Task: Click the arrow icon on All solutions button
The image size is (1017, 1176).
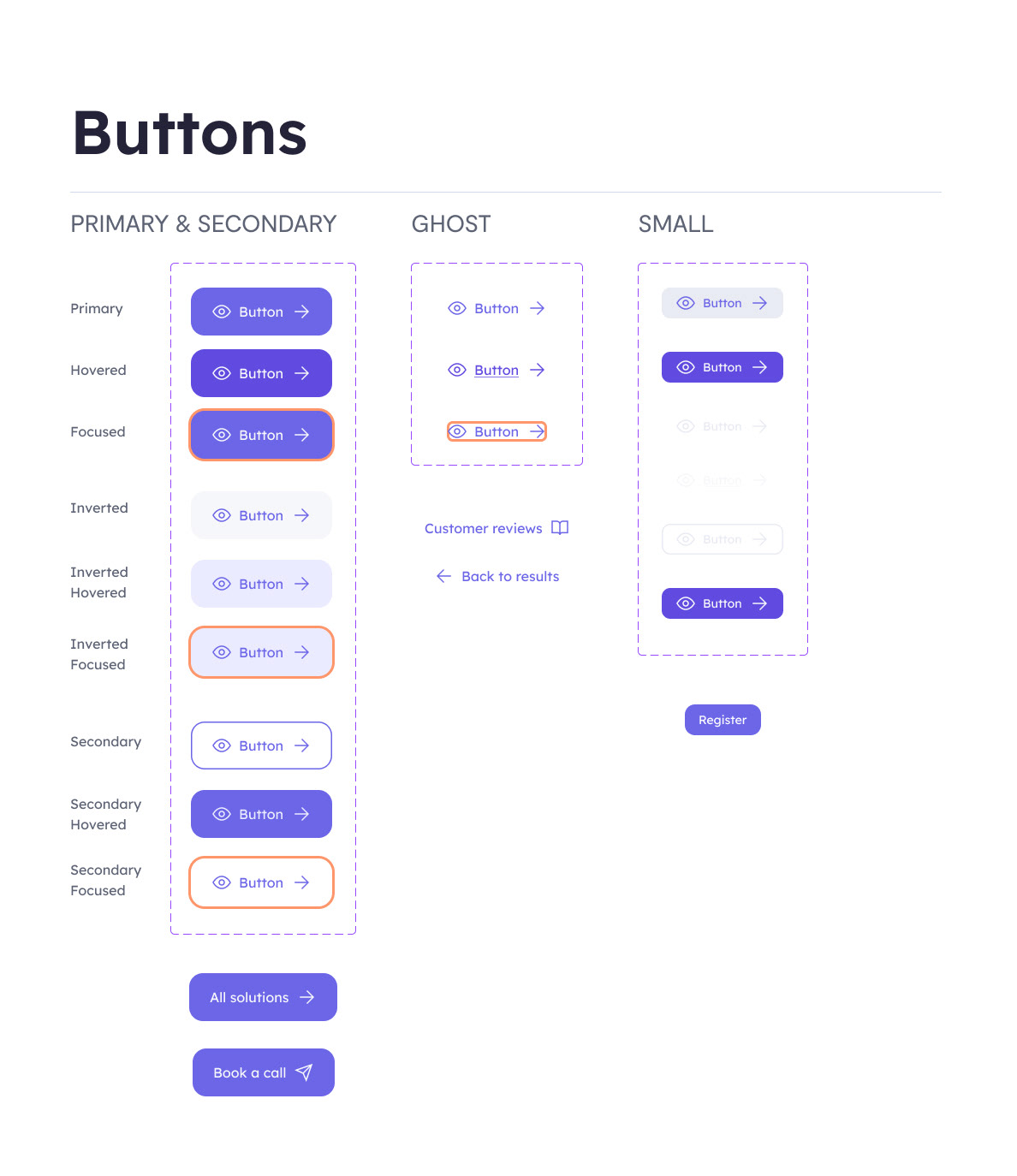Action: pyautogui.click(x=307, y=997)
